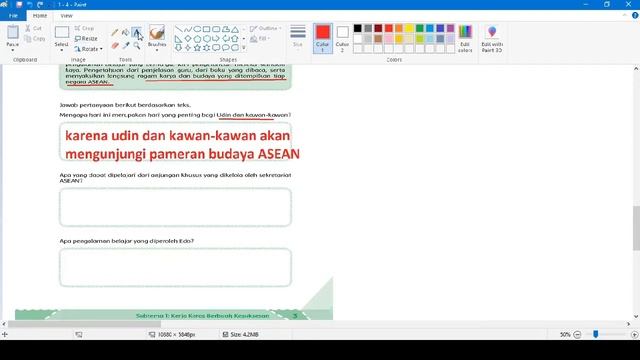Viewport: 640px width, 360px height.
Task: Switch to the Home tab
Action: click(40, 16)
